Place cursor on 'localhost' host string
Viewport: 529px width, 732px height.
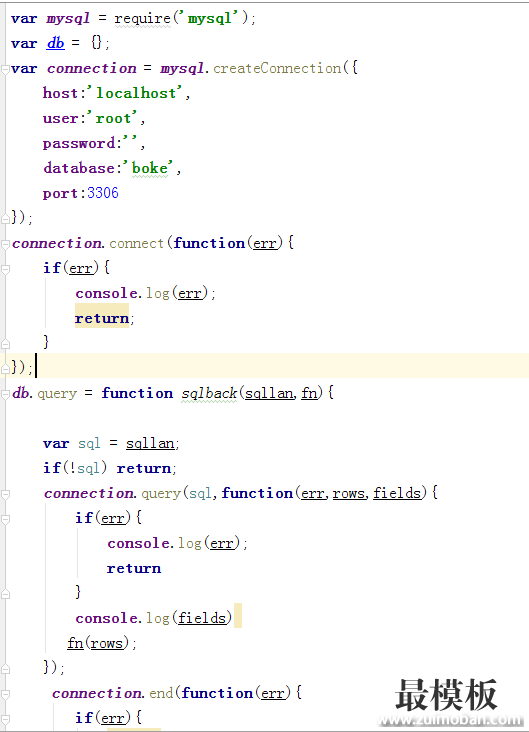pyautogui.click(x=136, y=93)
